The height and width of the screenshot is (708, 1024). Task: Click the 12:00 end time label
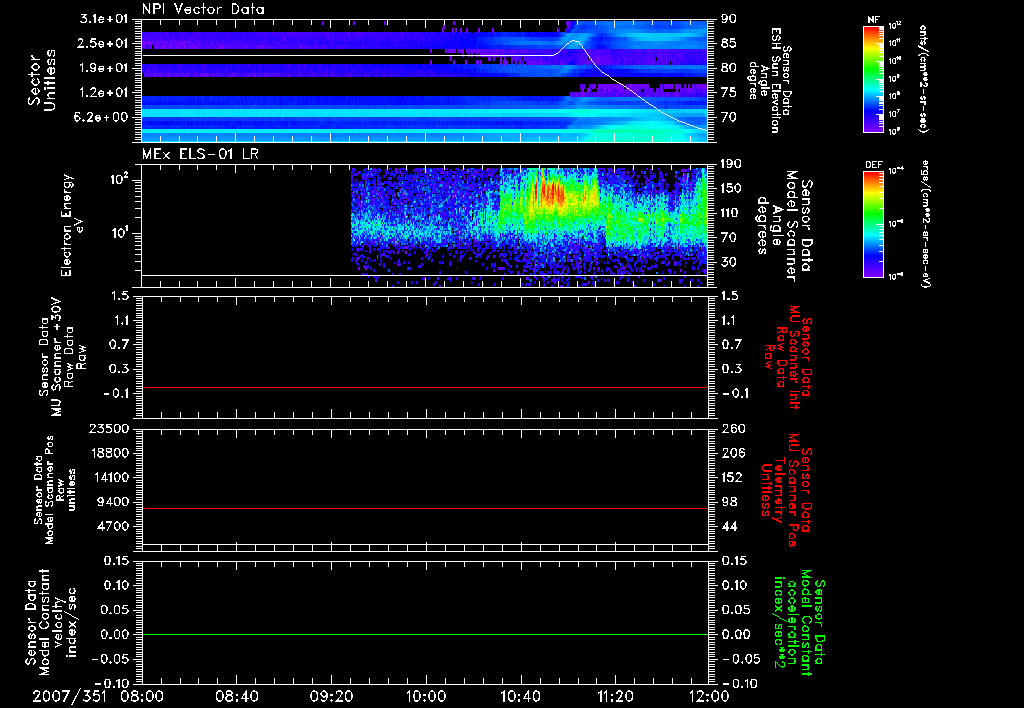tap(708, 694)
